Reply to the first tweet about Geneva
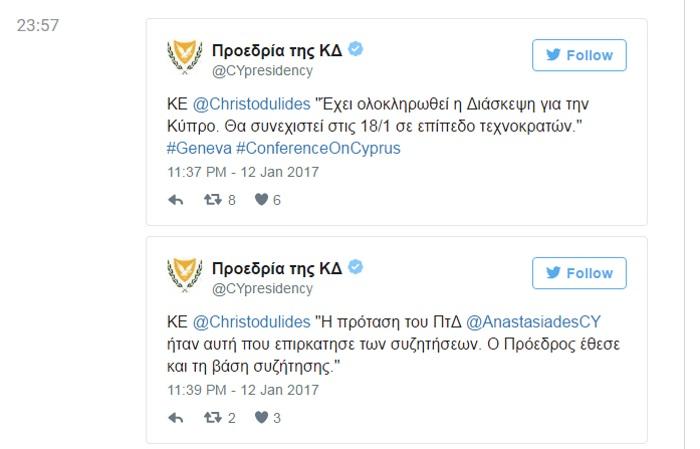The image size is (700, 449). (176, 200)
